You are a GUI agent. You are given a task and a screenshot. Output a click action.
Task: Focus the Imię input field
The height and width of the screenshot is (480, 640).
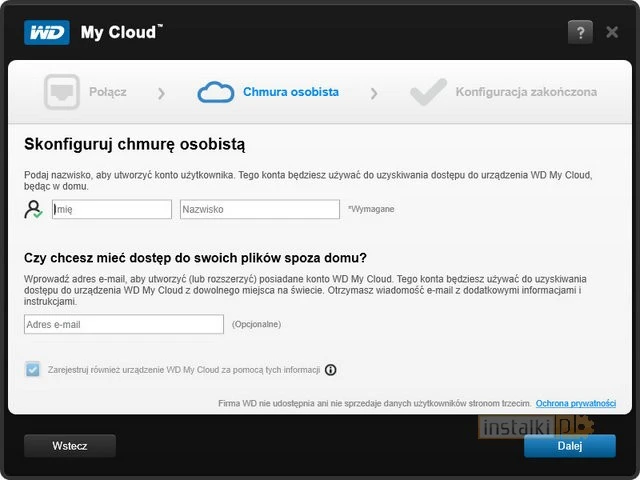(x=112, y=209)
